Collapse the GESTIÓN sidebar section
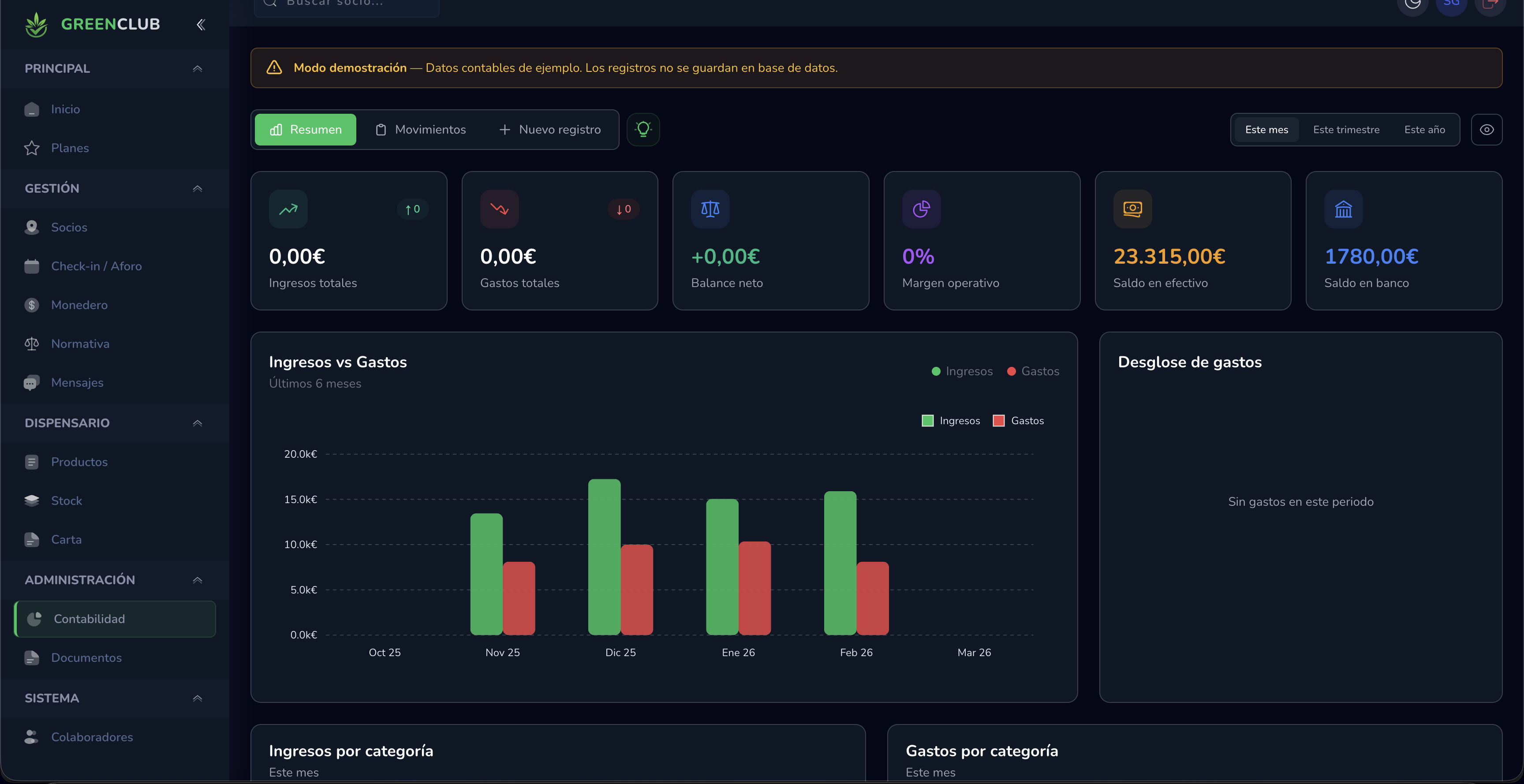This screenshot has height=784, width=1524. (198, 188)
